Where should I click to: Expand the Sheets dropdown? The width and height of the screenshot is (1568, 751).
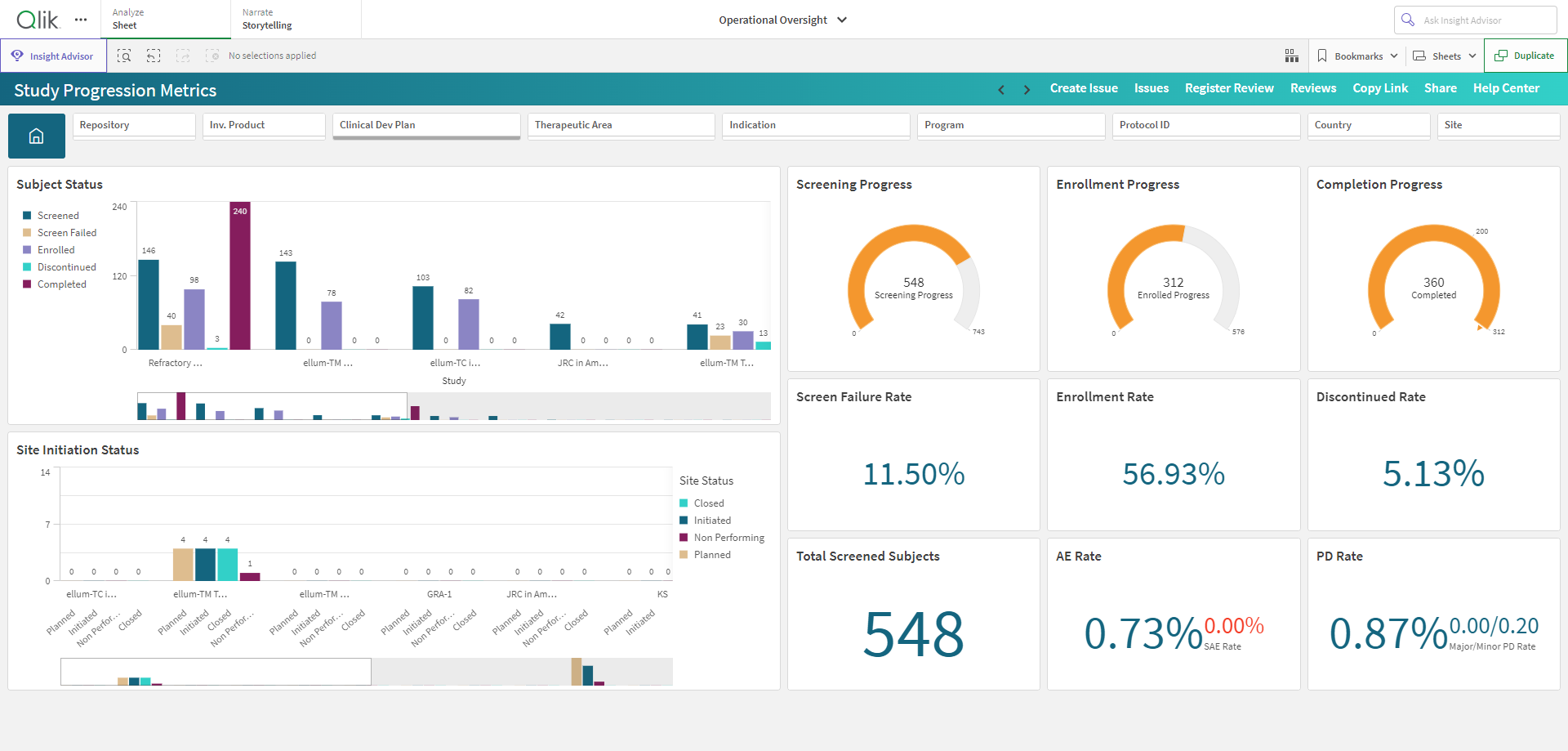pos(1445,56)
